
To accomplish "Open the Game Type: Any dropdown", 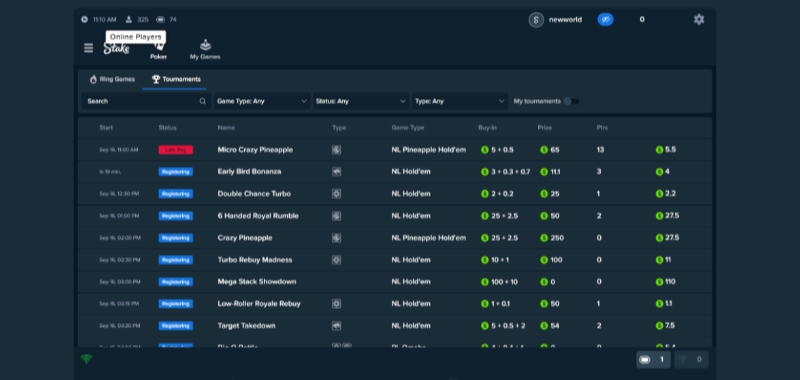I will [x=262, y=101].
